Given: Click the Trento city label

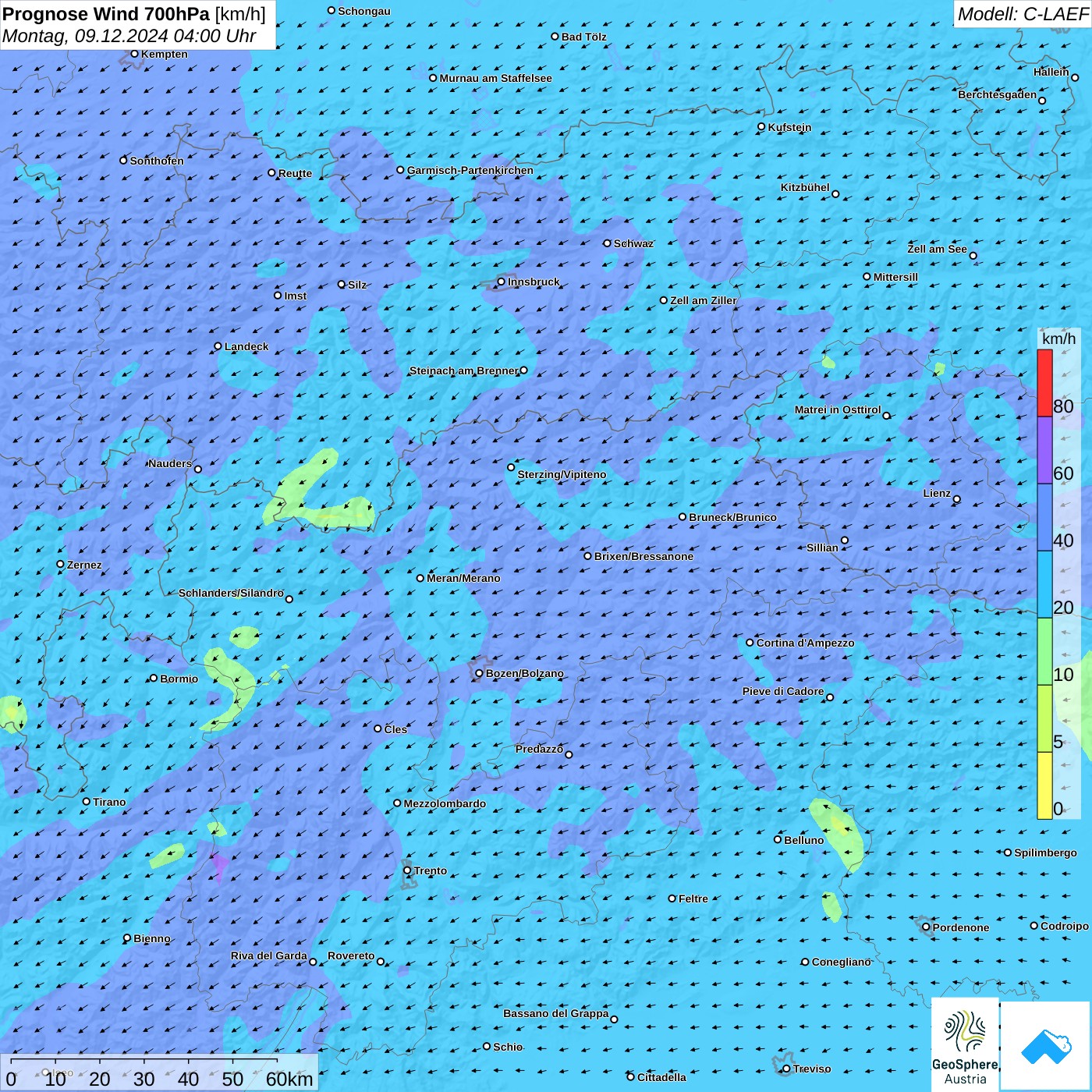Looking at the screenshot, I should tap(431, 870).
